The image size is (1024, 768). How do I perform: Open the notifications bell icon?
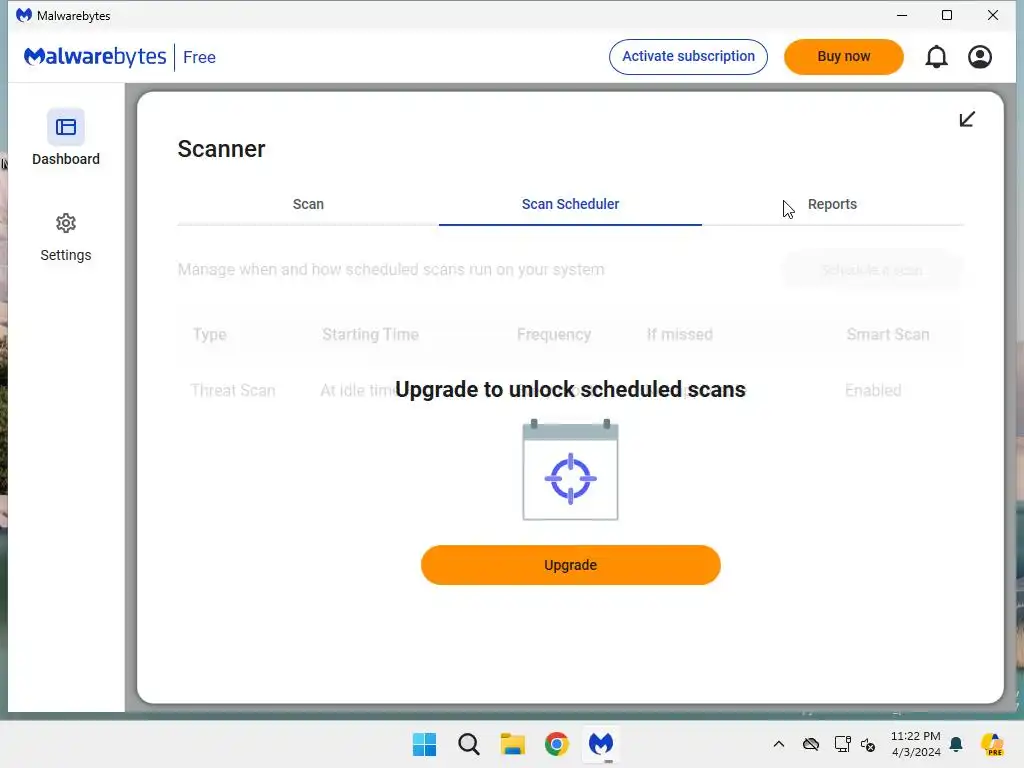coord(936,57)
